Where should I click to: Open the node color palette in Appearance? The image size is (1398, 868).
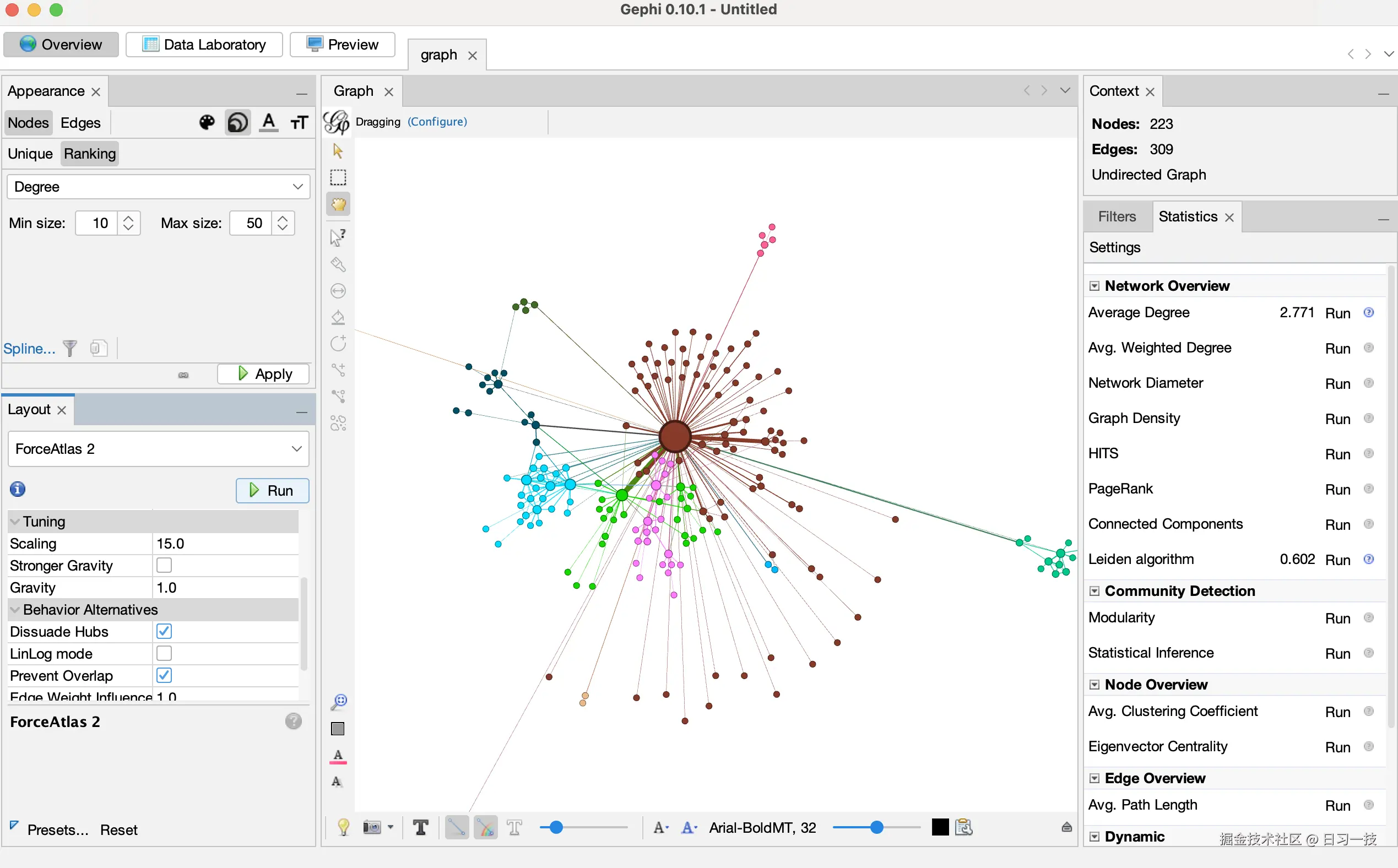(207, 122)
